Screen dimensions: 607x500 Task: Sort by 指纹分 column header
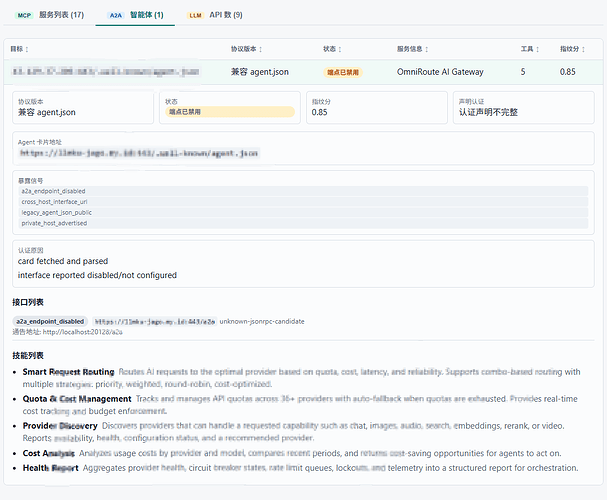click(572, 49)
